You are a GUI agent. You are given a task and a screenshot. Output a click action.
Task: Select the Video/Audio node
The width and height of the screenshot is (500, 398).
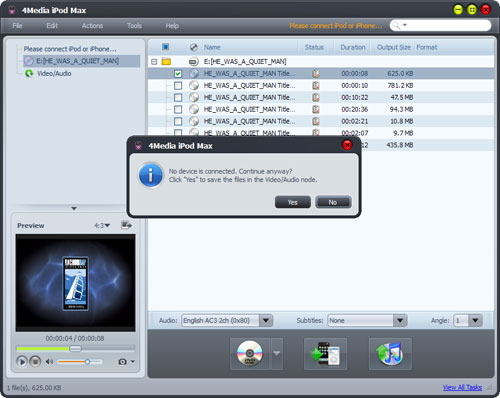tap(54, 73)
